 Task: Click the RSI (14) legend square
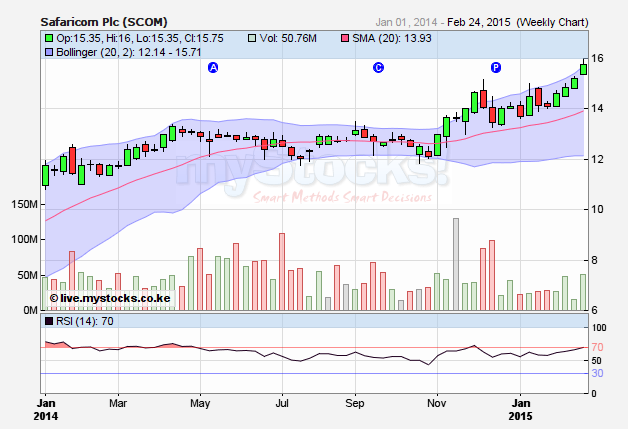point(47,321)
